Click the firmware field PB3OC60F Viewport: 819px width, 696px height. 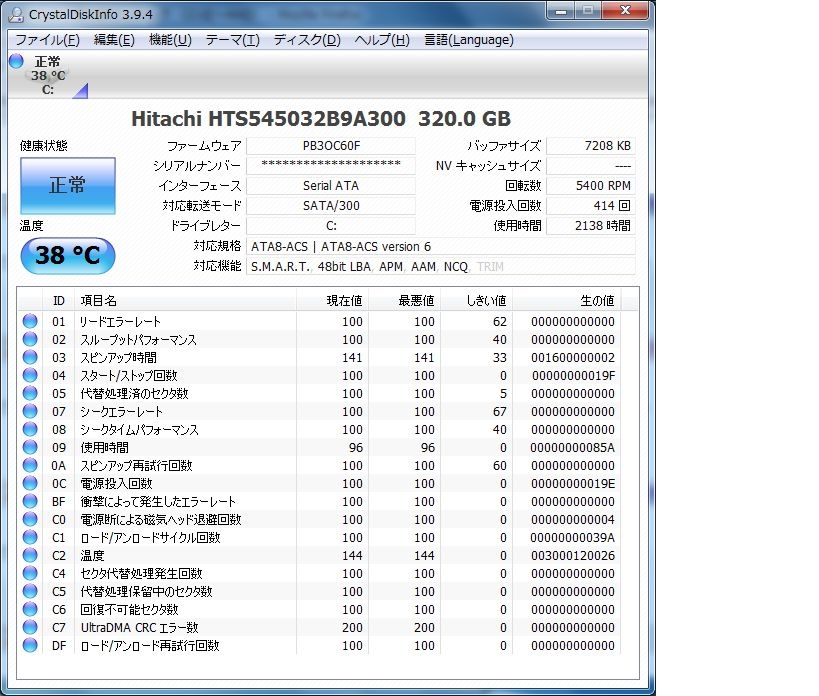click(331, 146)
